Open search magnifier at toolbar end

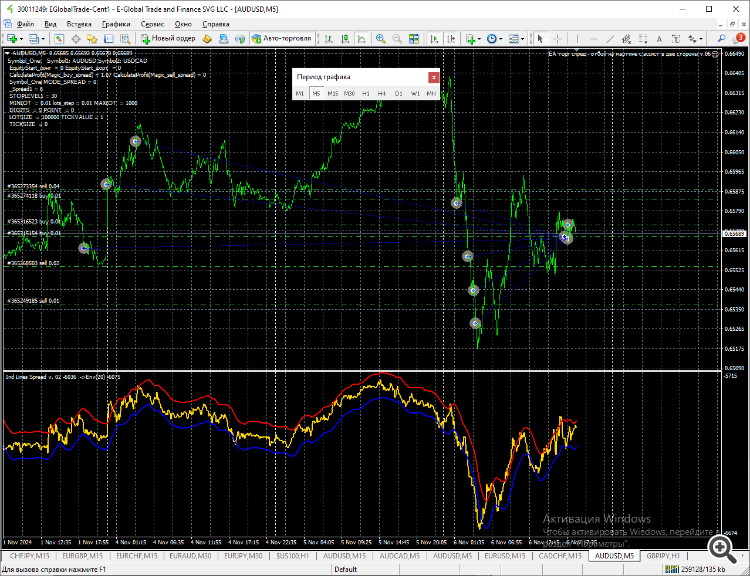click(722, 39)
